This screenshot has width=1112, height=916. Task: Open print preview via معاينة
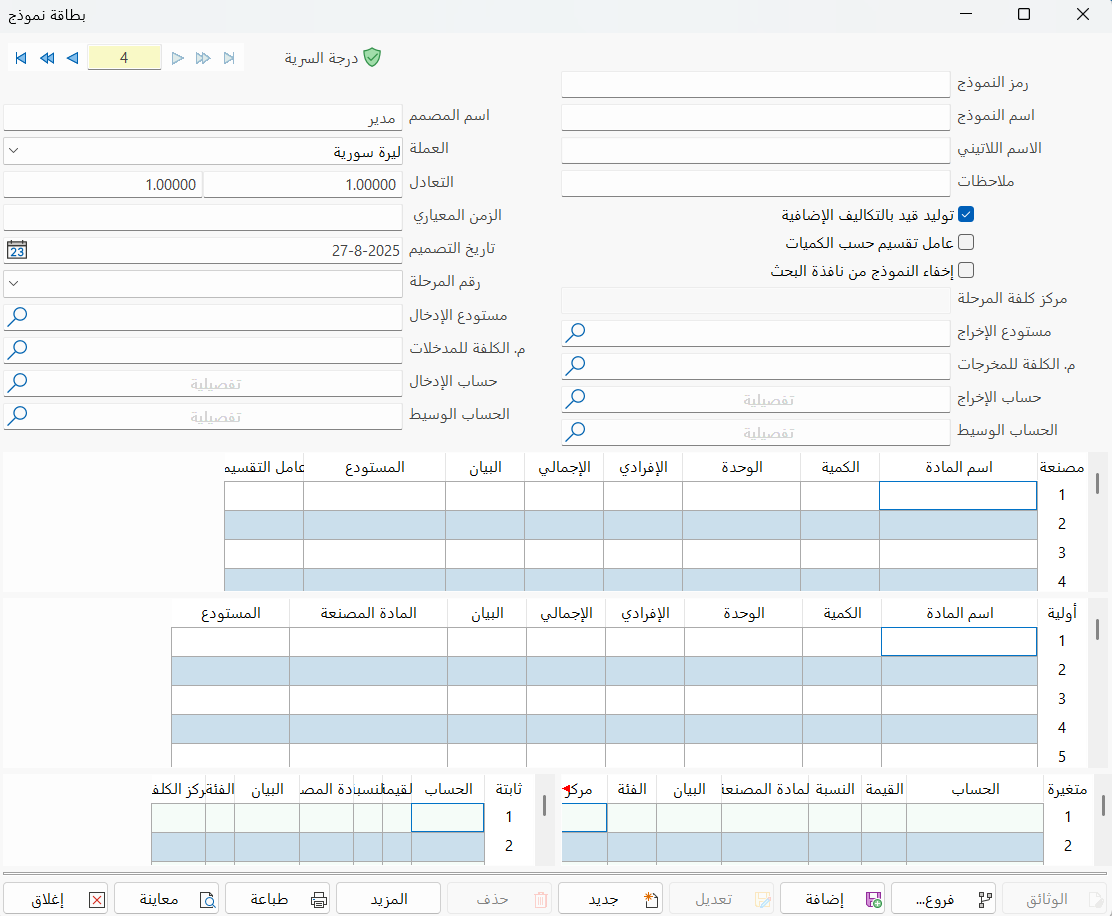166,898
